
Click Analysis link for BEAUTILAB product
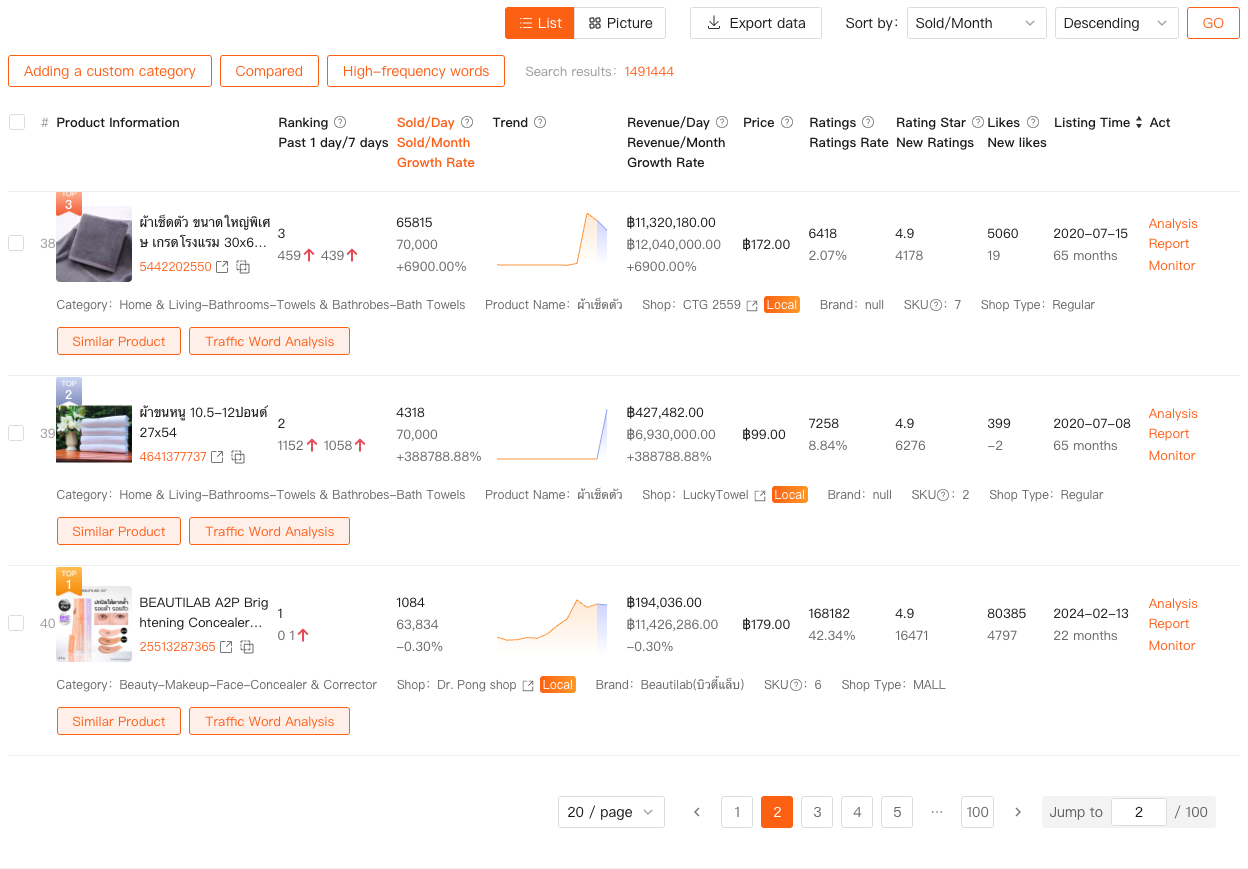tap(1172, 603)
